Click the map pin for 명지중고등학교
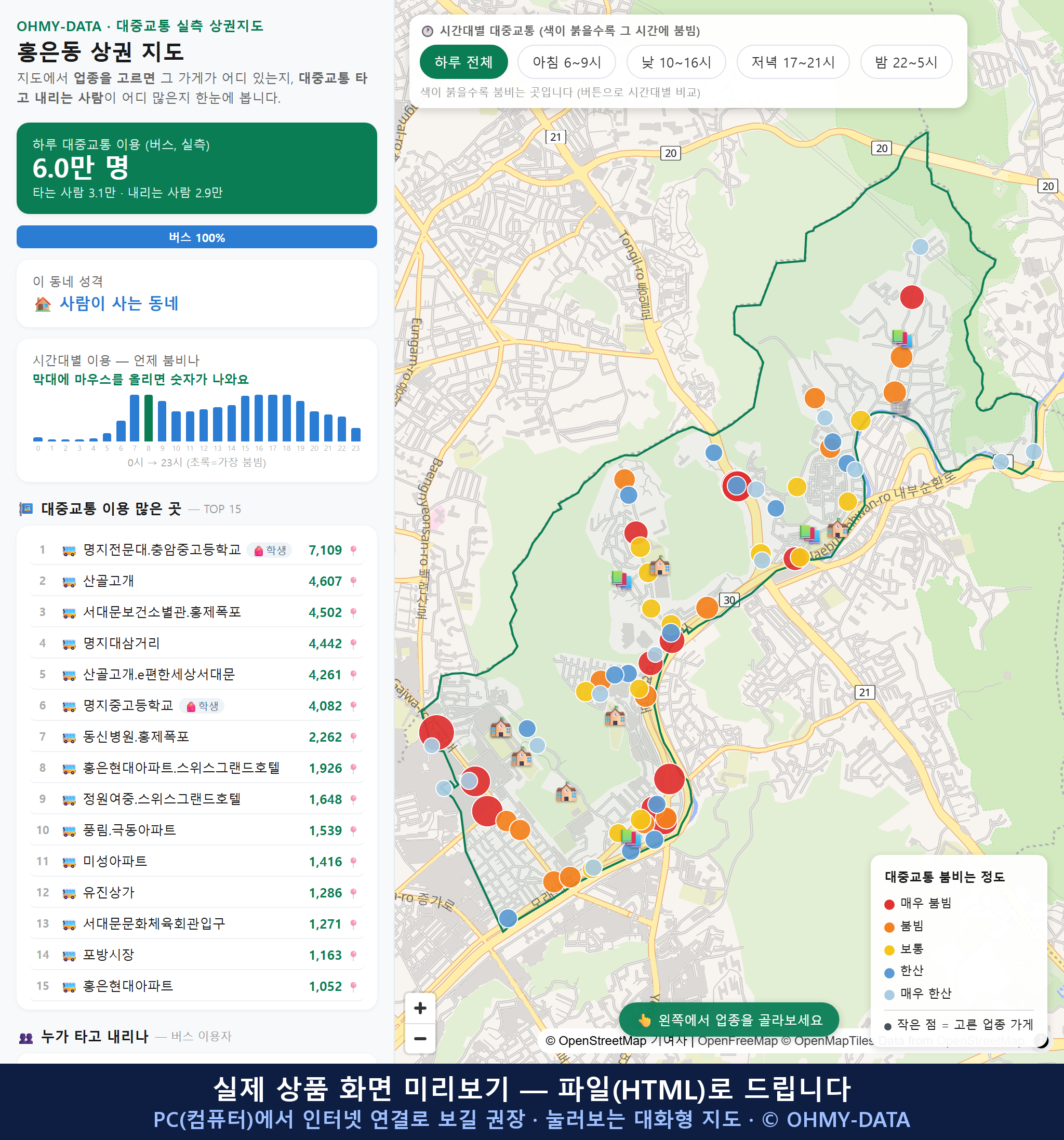1064x1140 pixels. tap(353, 706)
